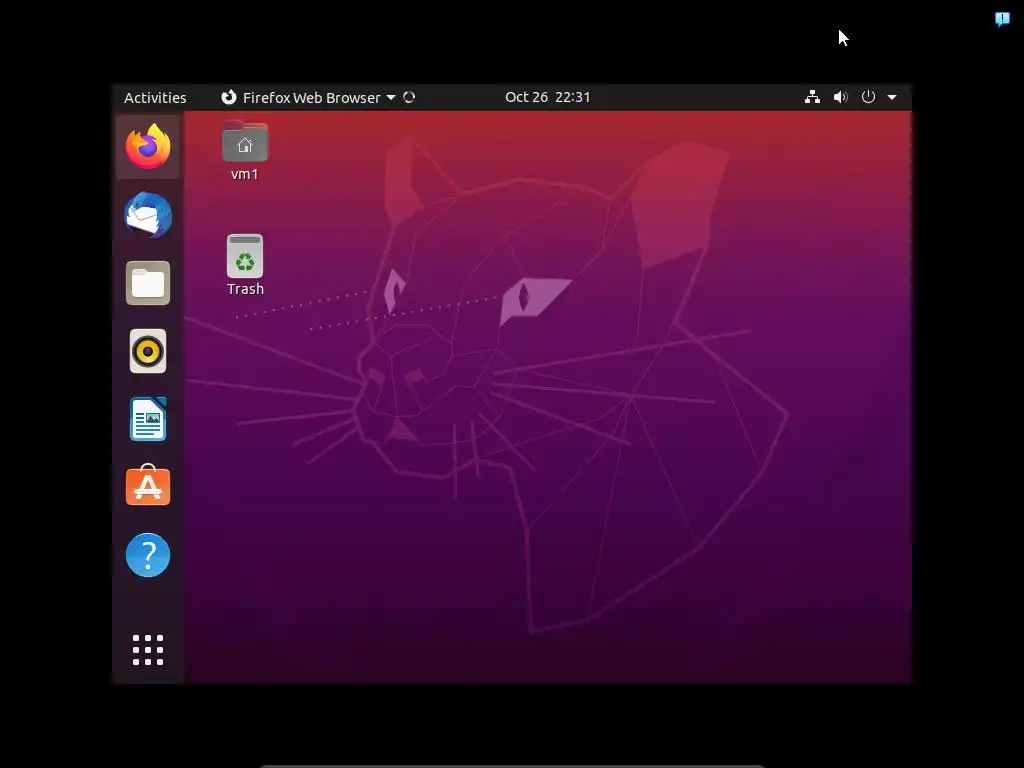Open the Files manager in dock
This screenshot has height=768, width=1024.
point(148,283)
